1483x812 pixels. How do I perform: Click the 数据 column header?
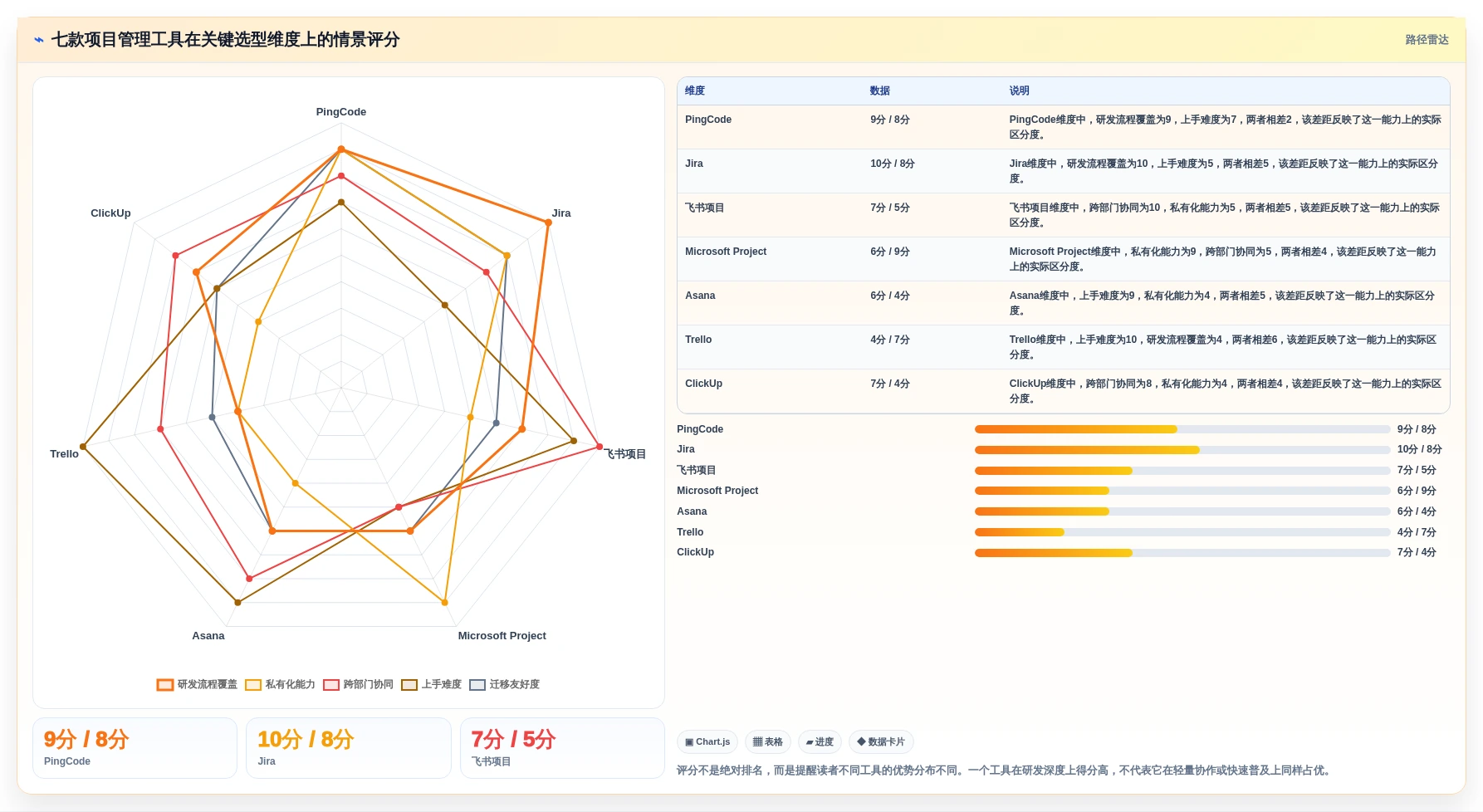[x=880, y=91]
